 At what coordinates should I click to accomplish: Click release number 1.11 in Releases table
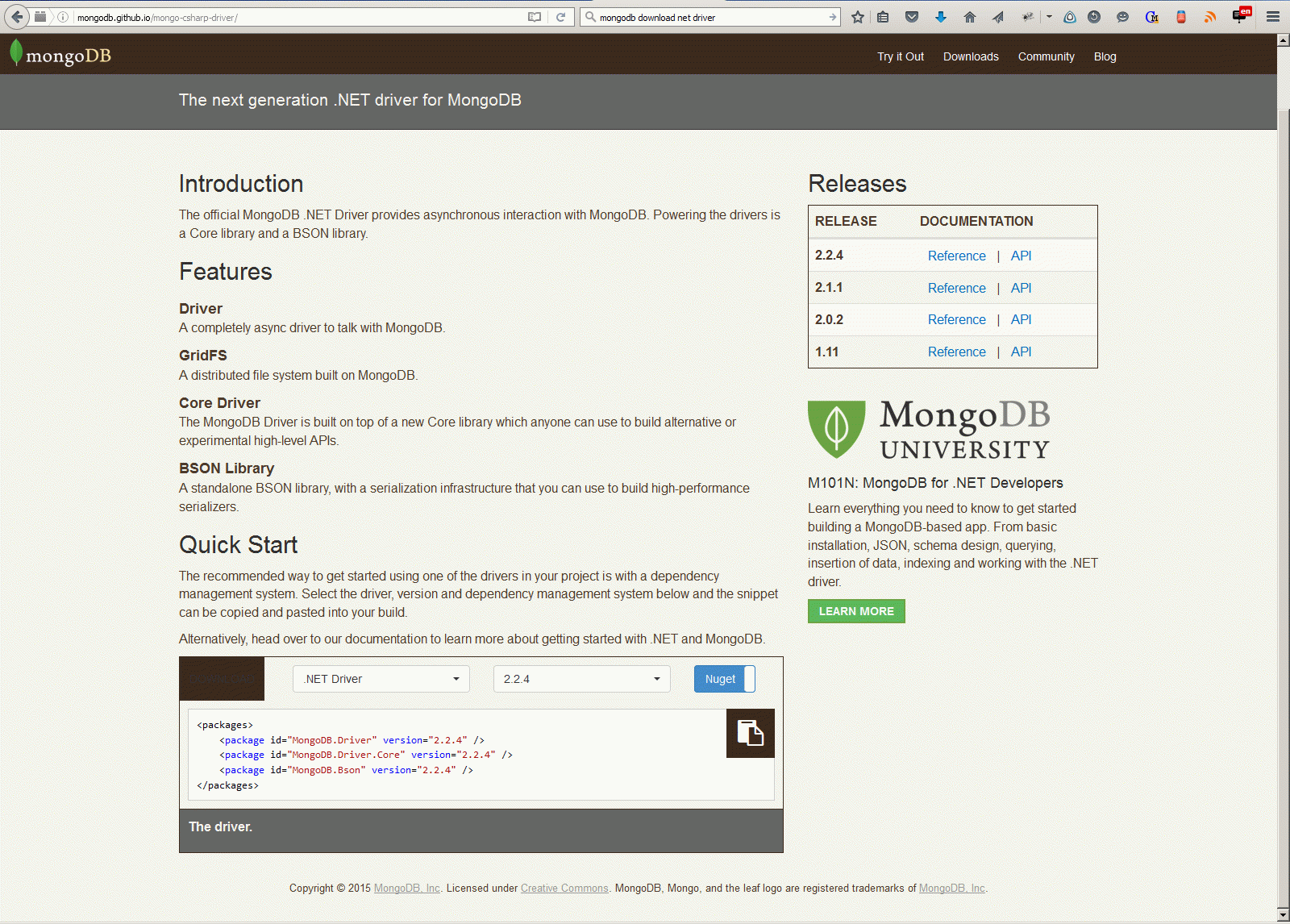(826, 352)
